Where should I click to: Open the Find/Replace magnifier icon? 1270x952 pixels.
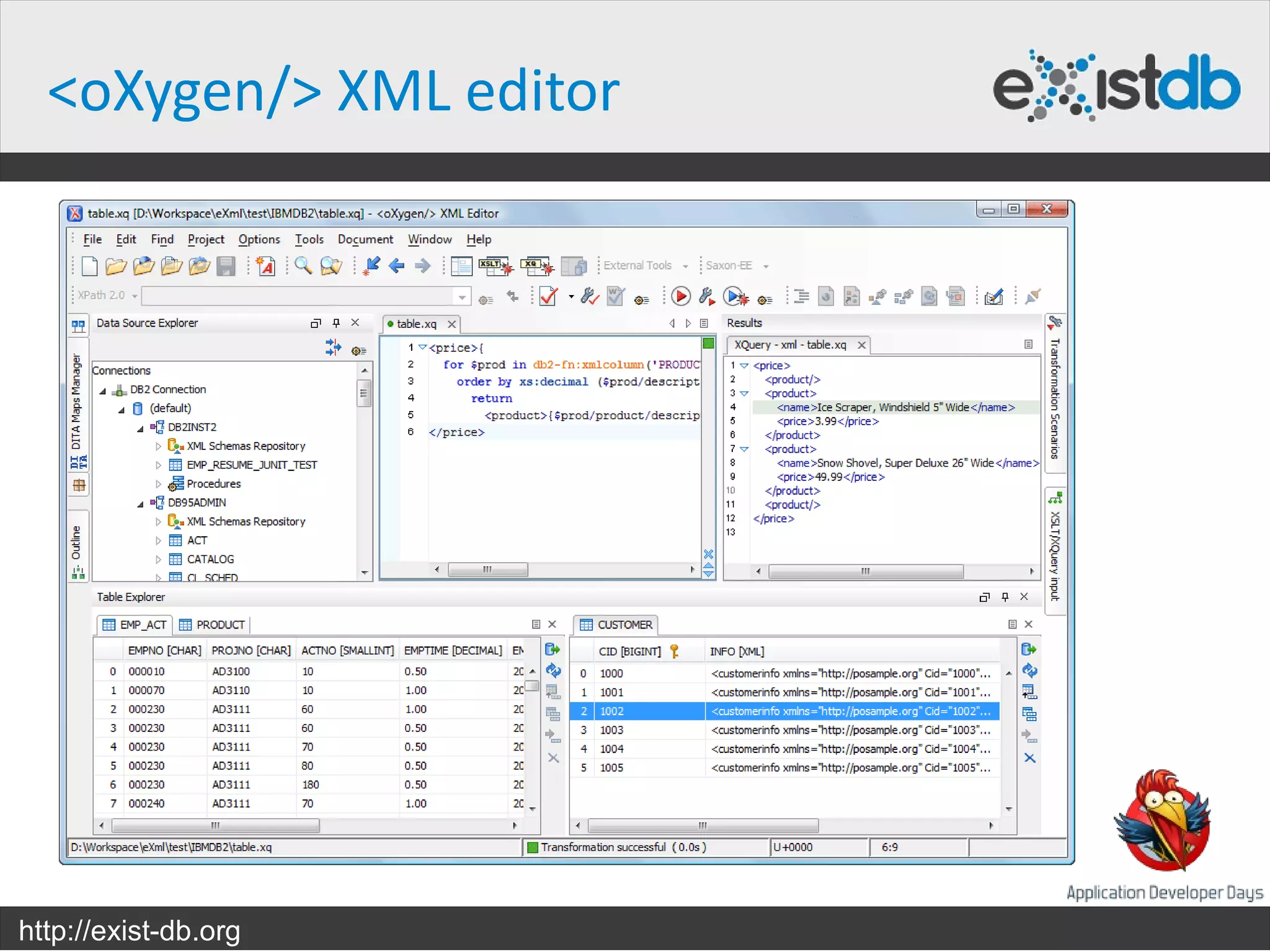pyautogui.click(x=303, y=266)
